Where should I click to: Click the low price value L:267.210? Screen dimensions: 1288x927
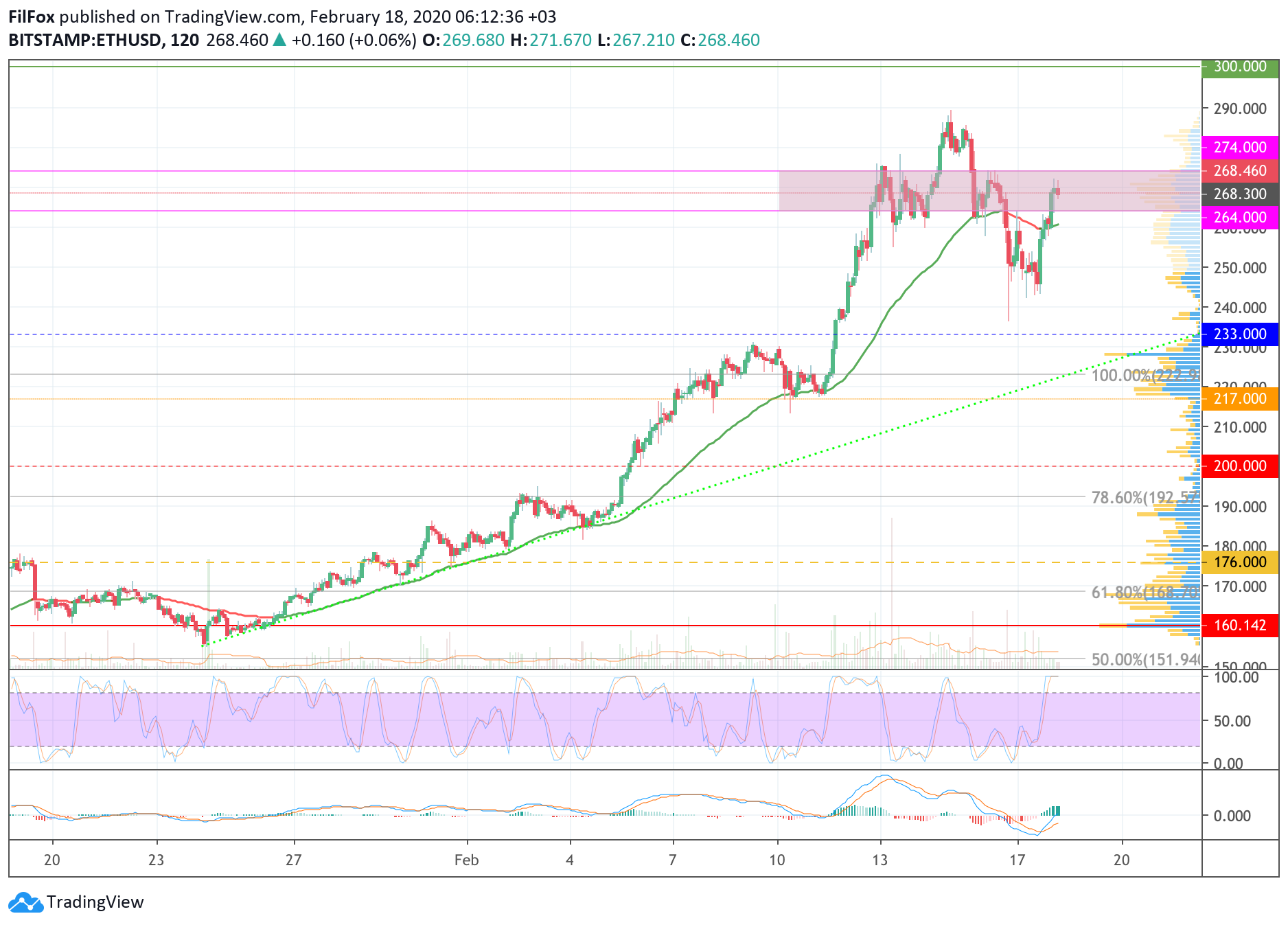pos(636,40)
